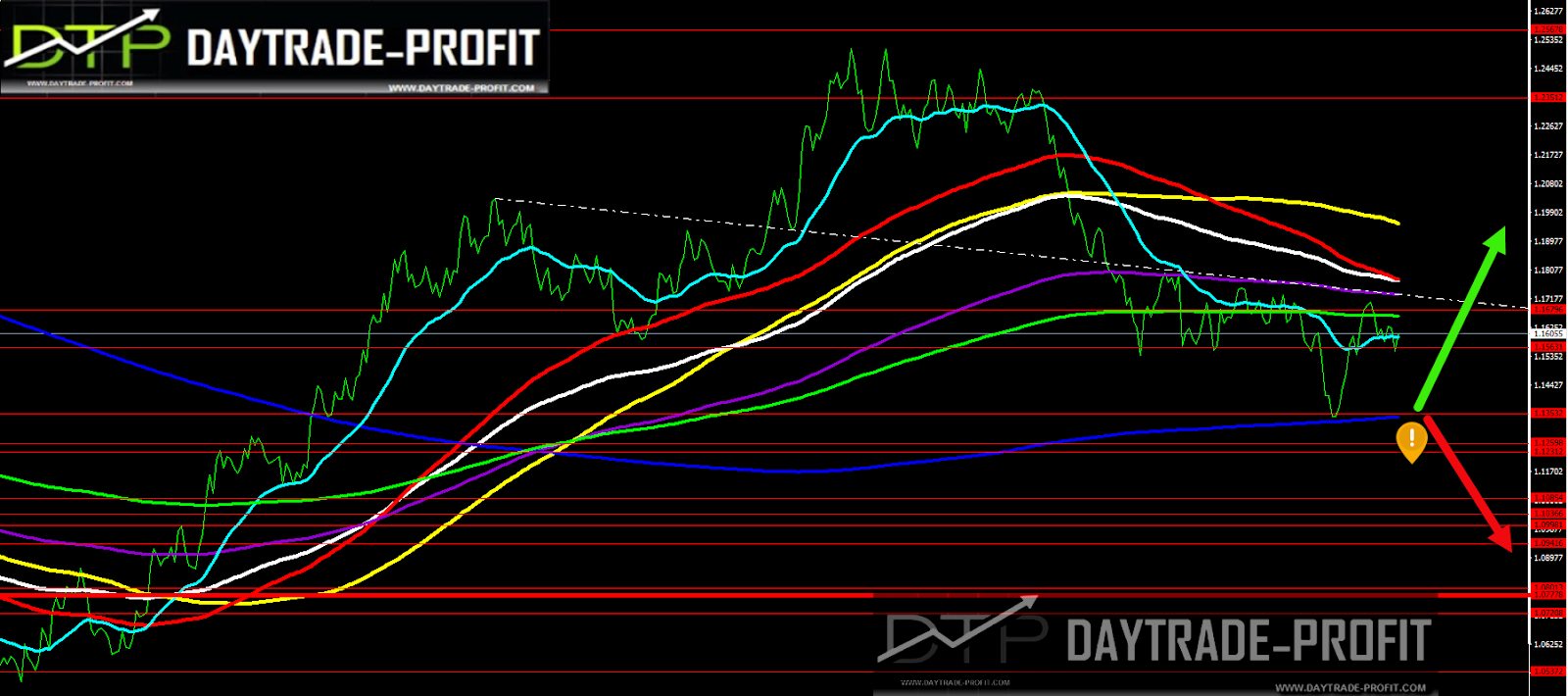Select the 1.07208 red price level label
The image size is (1568, 696).
[1547, 614]
